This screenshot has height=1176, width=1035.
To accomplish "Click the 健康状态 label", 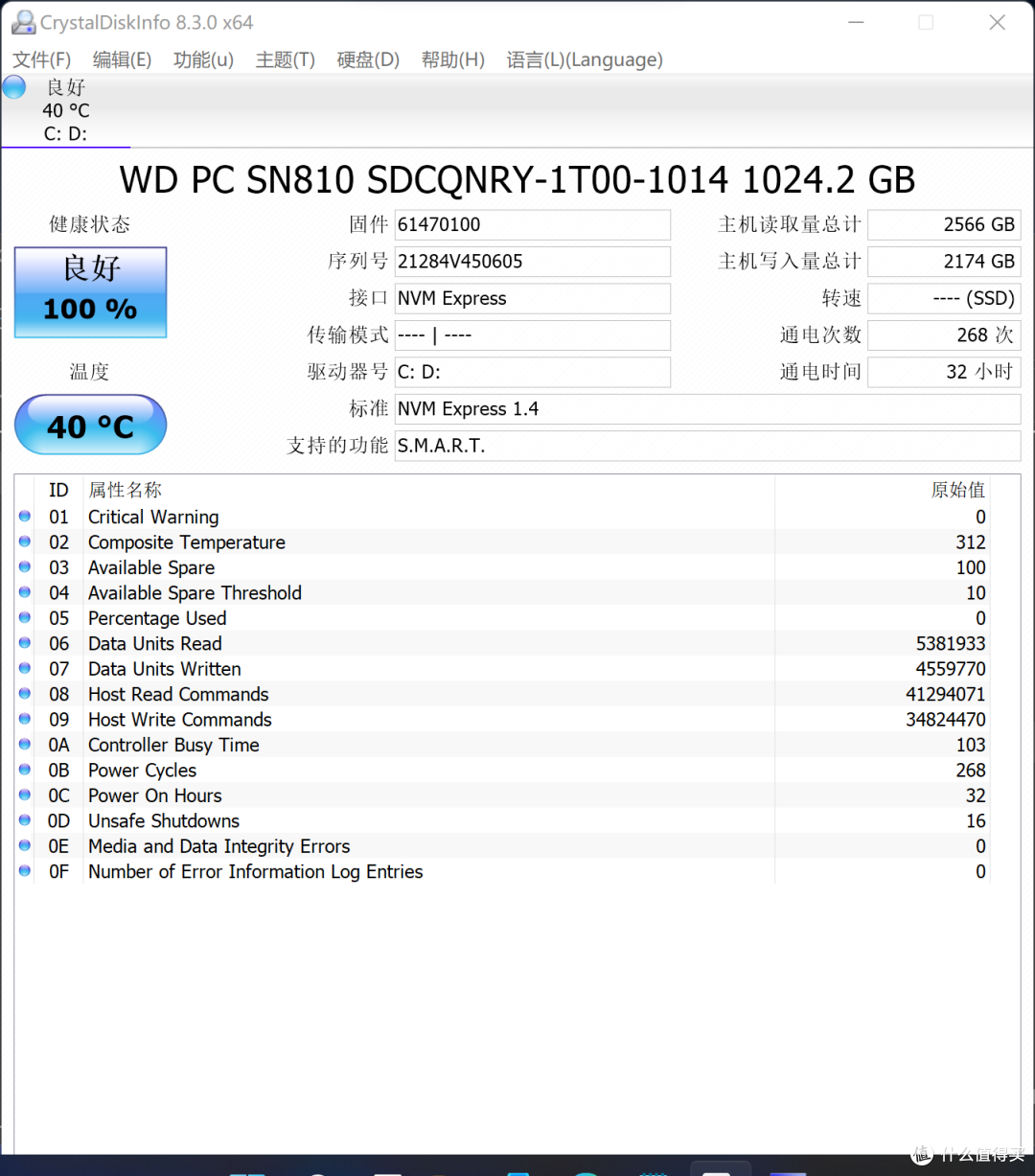I will [90, 224].
